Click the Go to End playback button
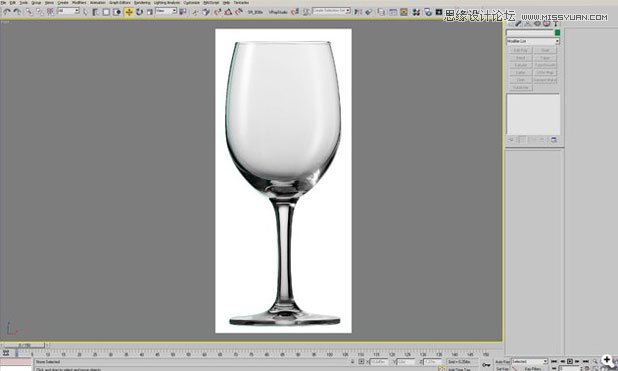 pos(585,361)
